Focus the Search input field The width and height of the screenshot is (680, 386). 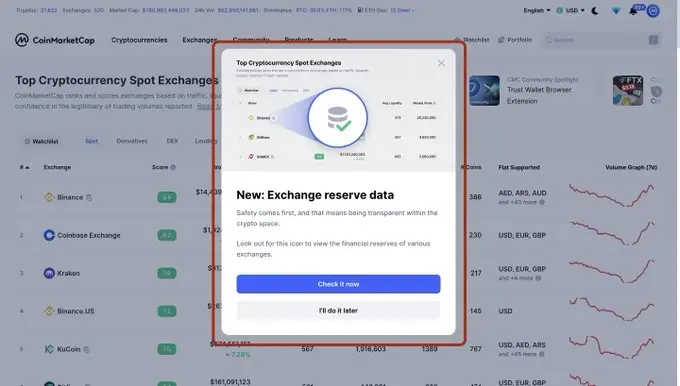coord(602,40)
